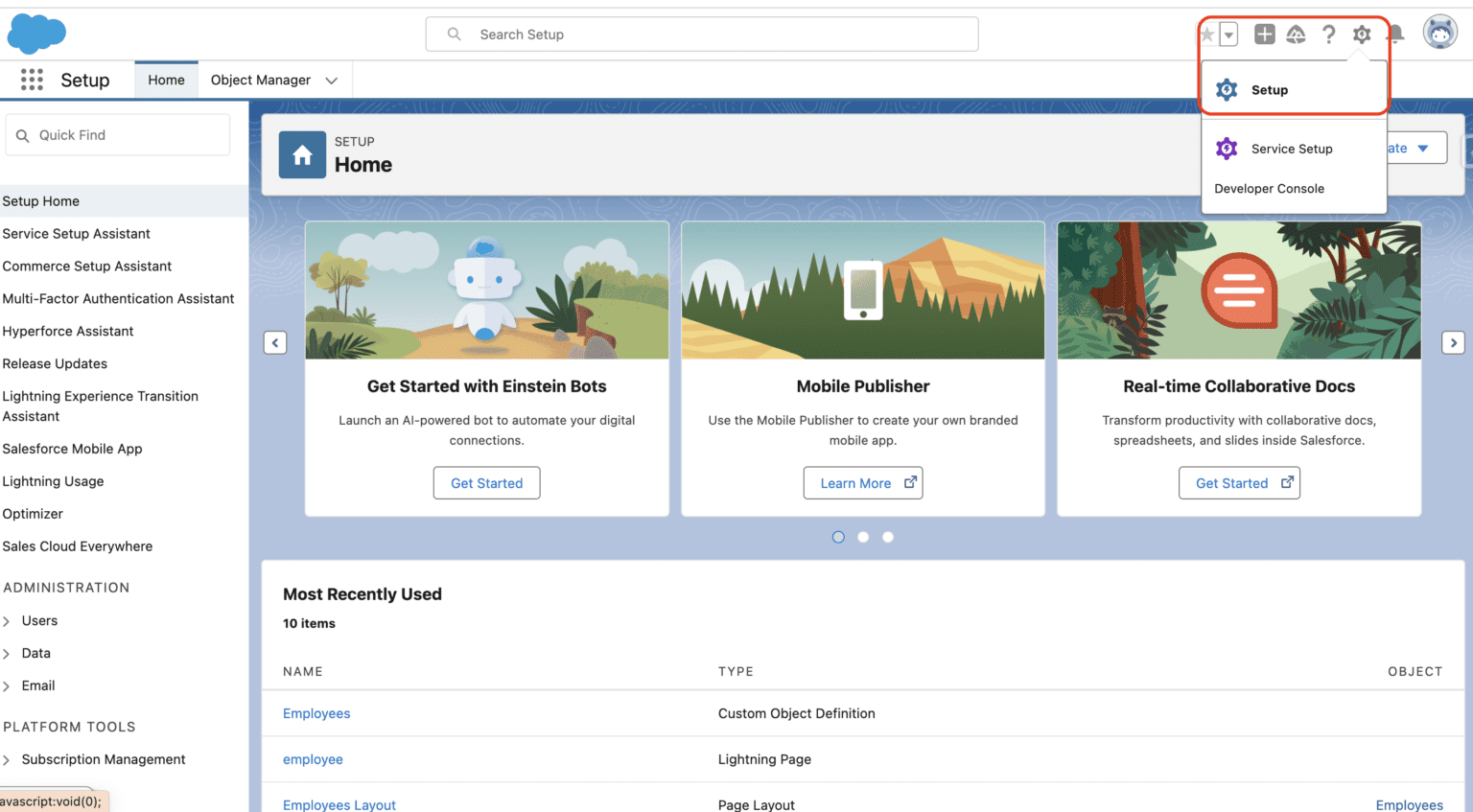Choose Service Setup from gear menu
Image resolution: width=1473 pixels, height=812 pixels.
click(1291, 149)
